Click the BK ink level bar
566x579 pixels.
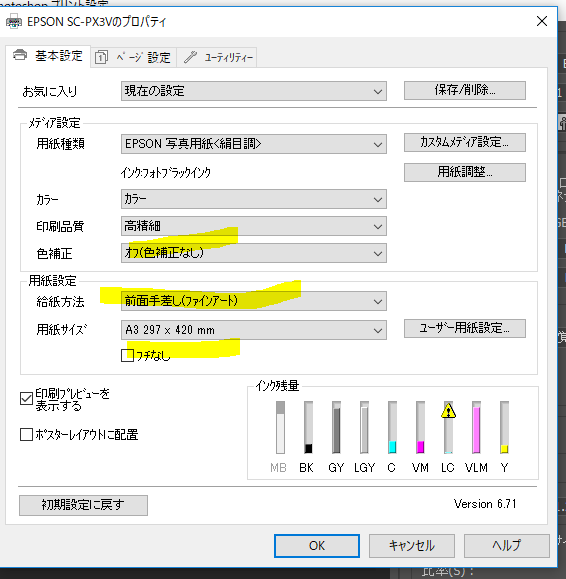[x=308, y=427]
